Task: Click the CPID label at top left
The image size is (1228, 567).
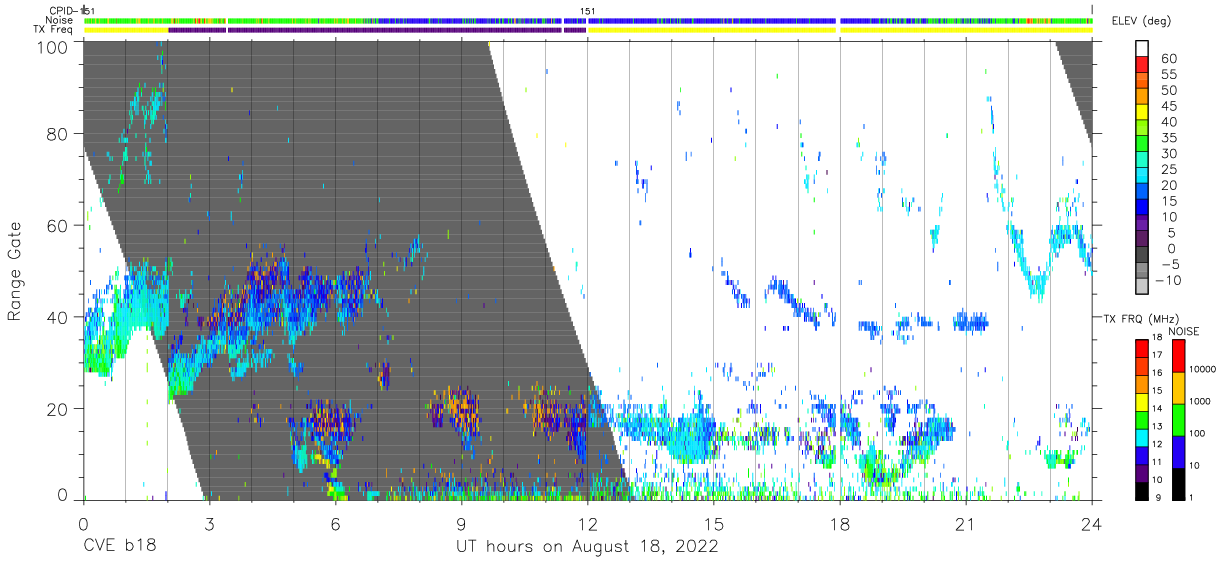Action: (x=64, y=10)
